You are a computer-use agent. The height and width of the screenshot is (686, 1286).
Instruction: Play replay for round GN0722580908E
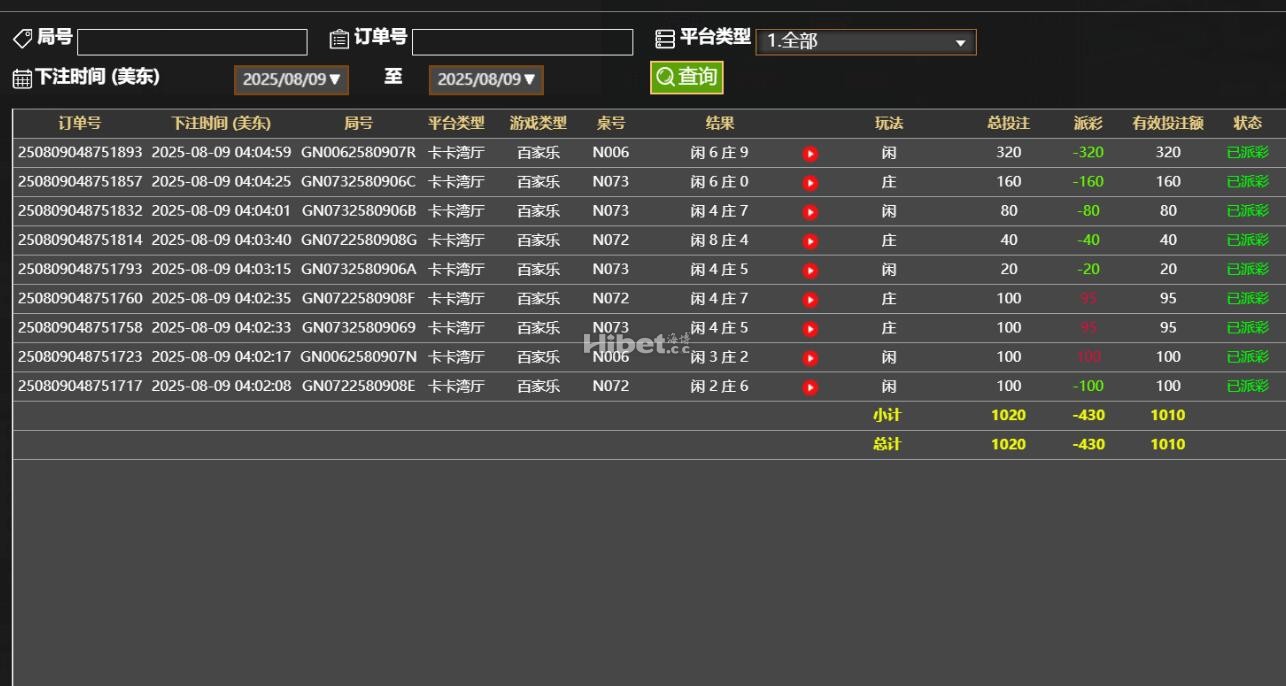click(810, 387)
